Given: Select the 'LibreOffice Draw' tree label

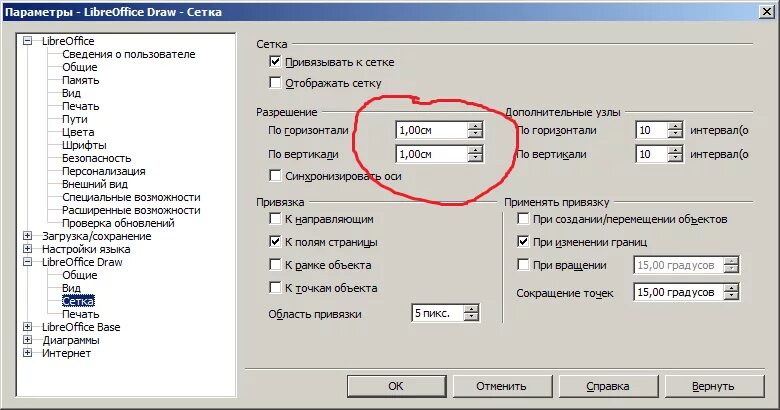Looking at the screenshot, I should pos(82,262).
